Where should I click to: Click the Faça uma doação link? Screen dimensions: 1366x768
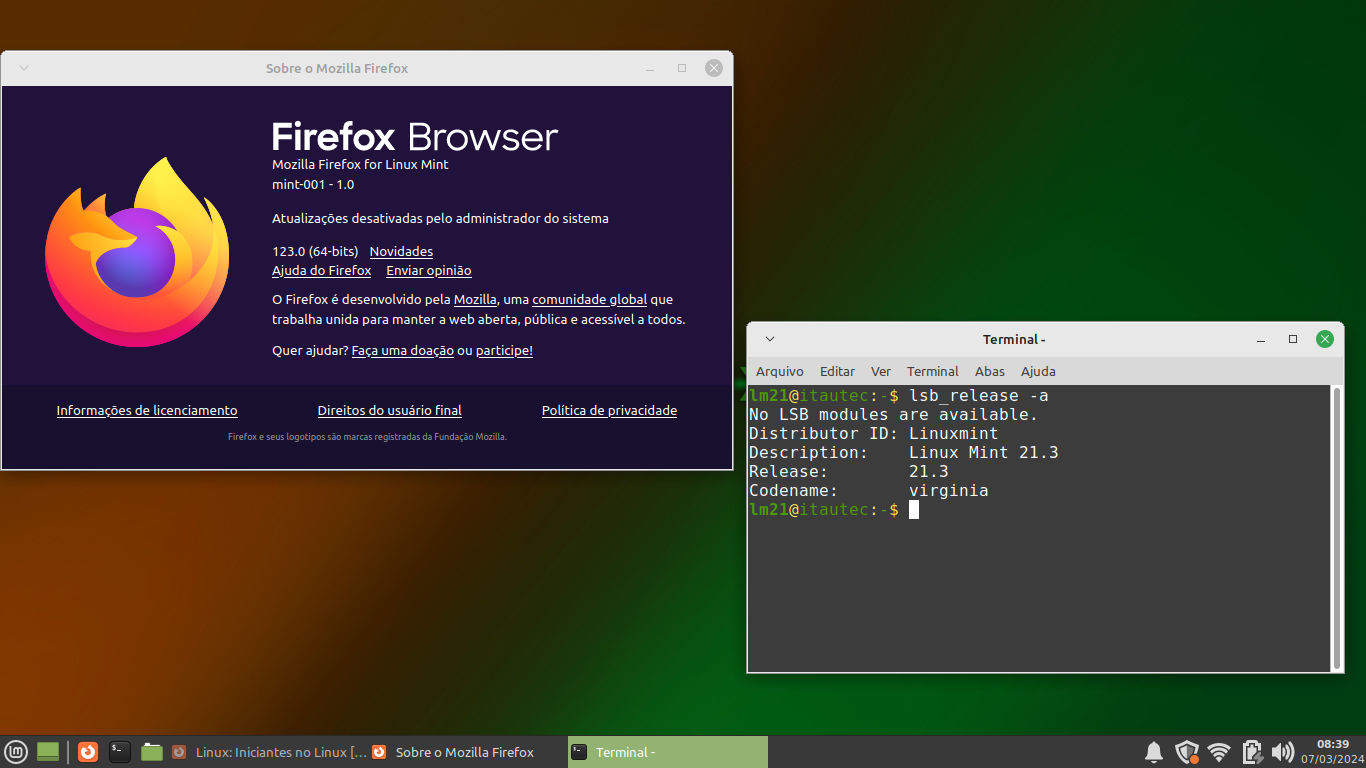click(402, 351)
